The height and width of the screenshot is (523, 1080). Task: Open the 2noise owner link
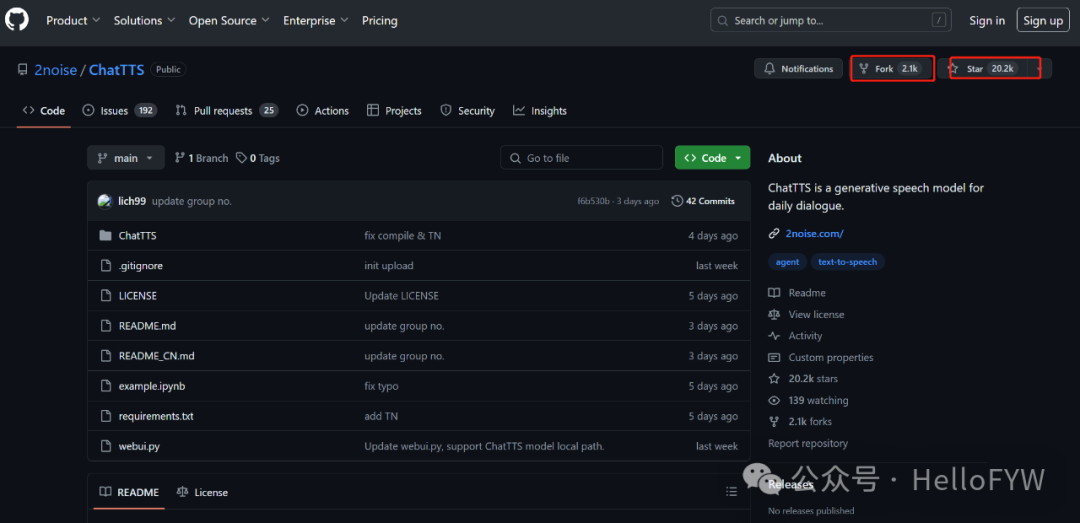click(x=56, y=70)
